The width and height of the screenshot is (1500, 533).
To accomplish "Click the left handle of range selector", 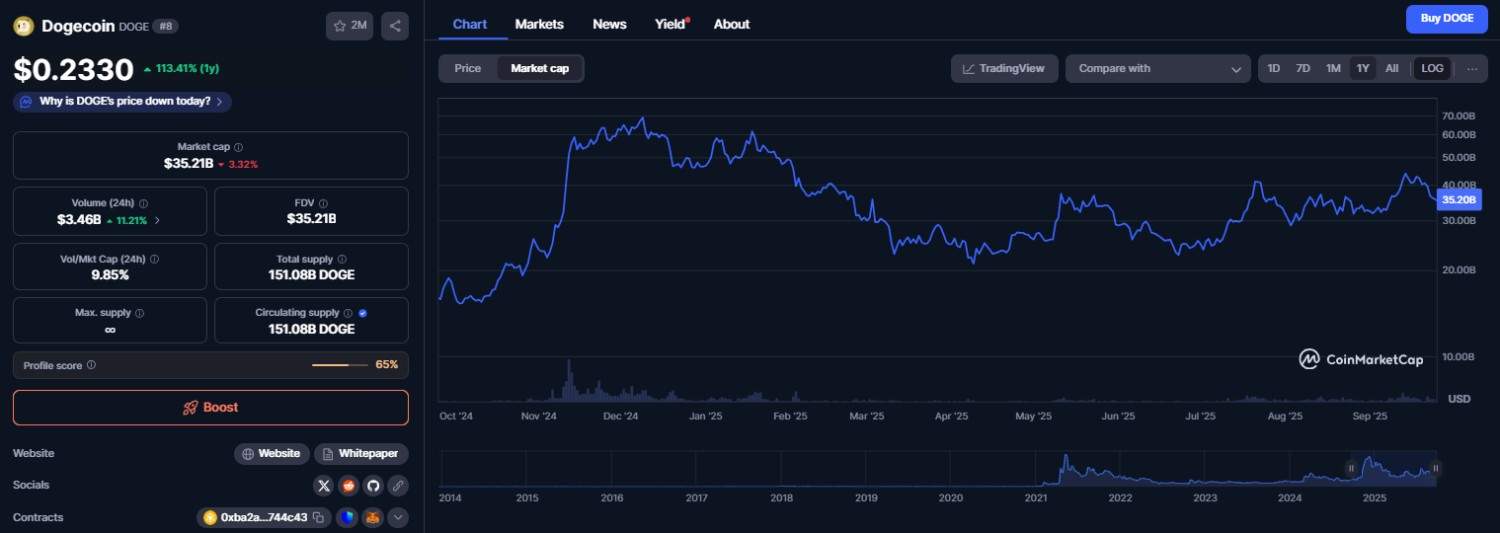I will pyautogui.click(x=1351, y=468).
